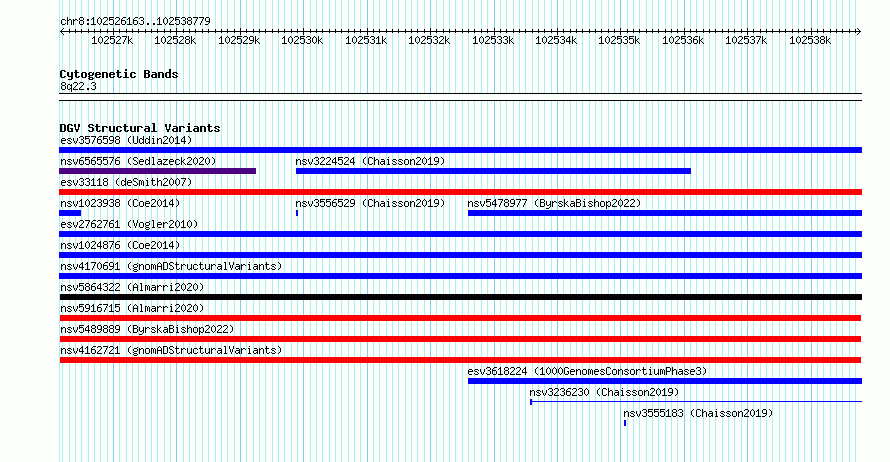Click the 102528k ruler position
Image resolution: width=890 pixels, height=462 pixels.
click(x=175, y=40)
